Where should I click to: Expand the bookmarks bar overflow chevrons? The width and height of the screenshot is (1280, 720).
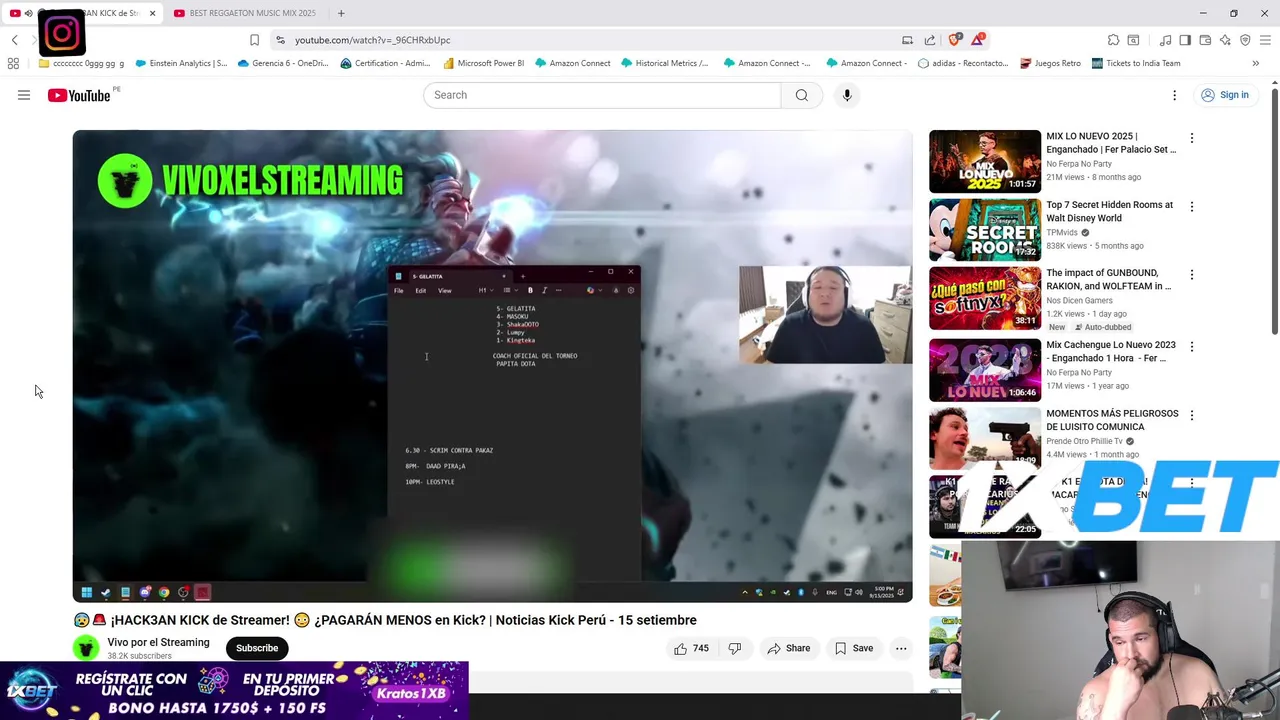point(1255,63)
